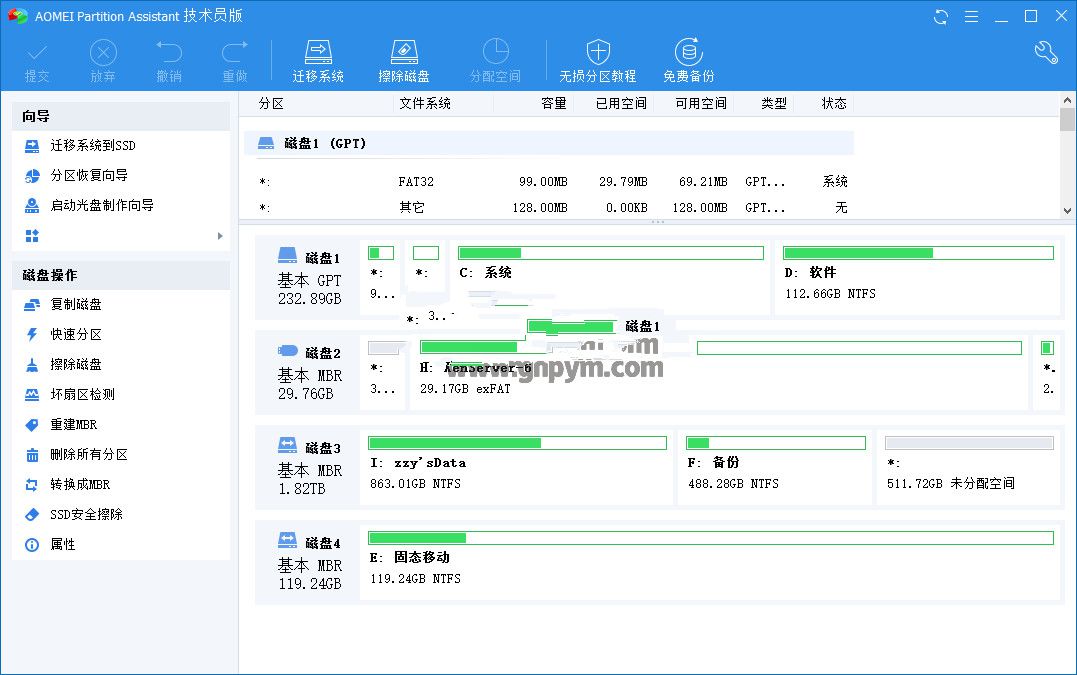Click the 免费备份 toolbar icon

point(688,60)
